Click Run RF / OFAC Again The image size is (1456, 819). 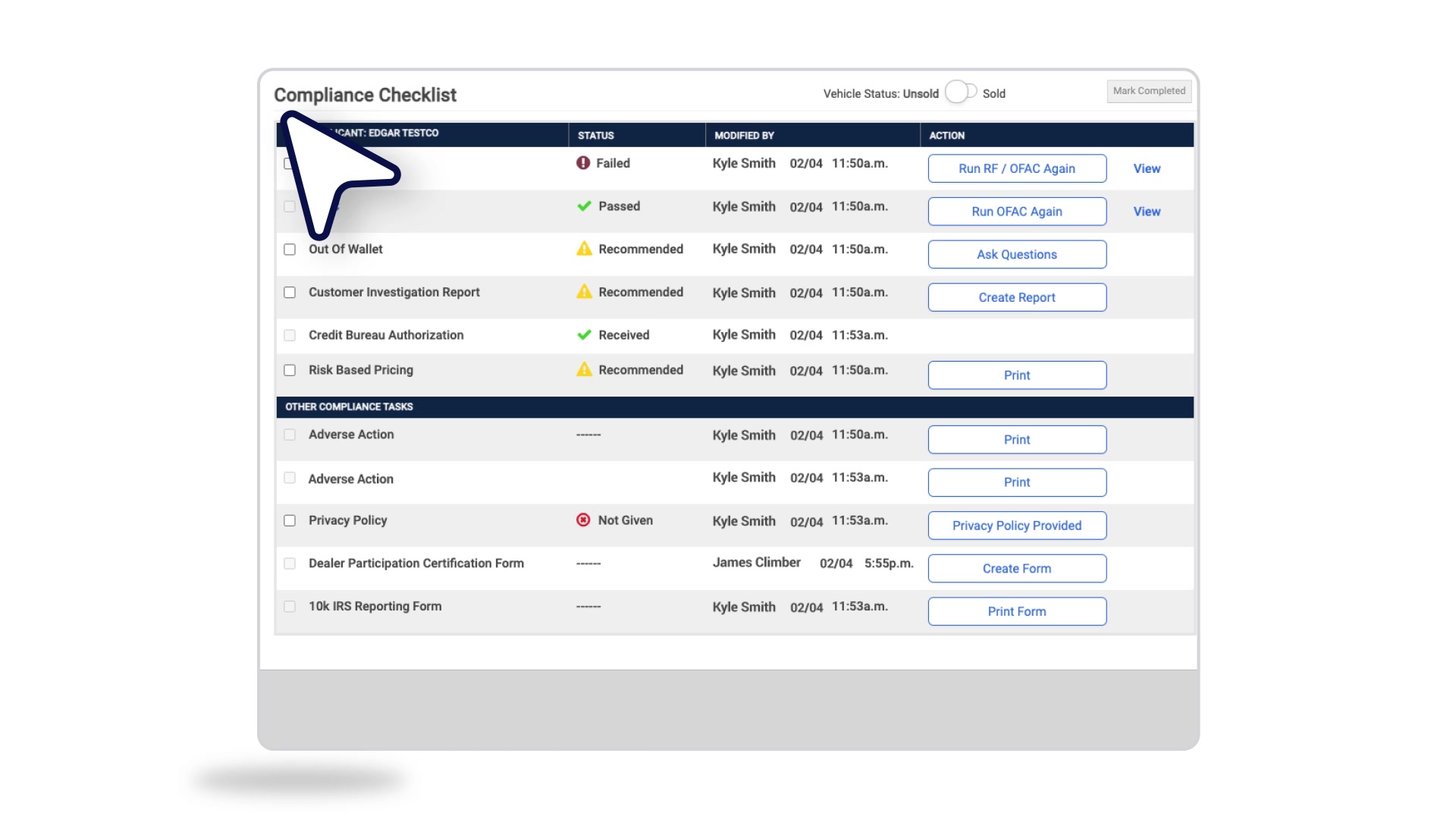point(1017,168)
